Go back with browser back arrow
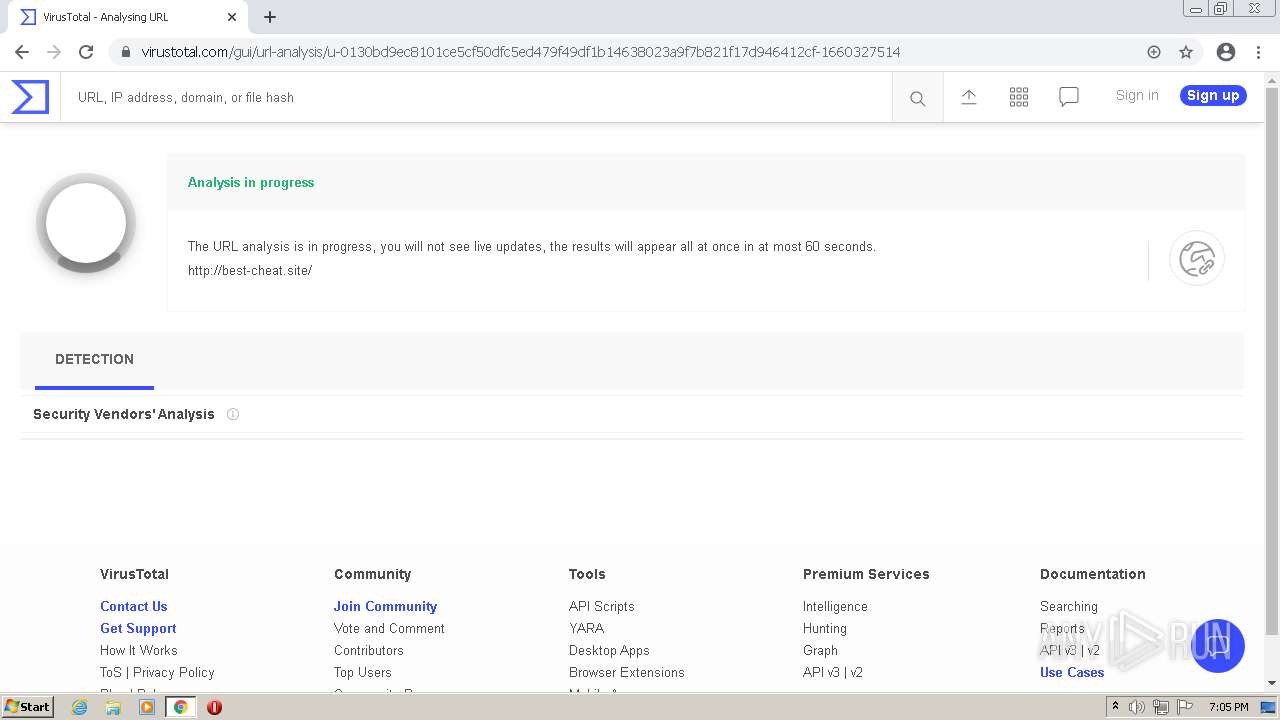1280x720 pixels. [22, 52]
